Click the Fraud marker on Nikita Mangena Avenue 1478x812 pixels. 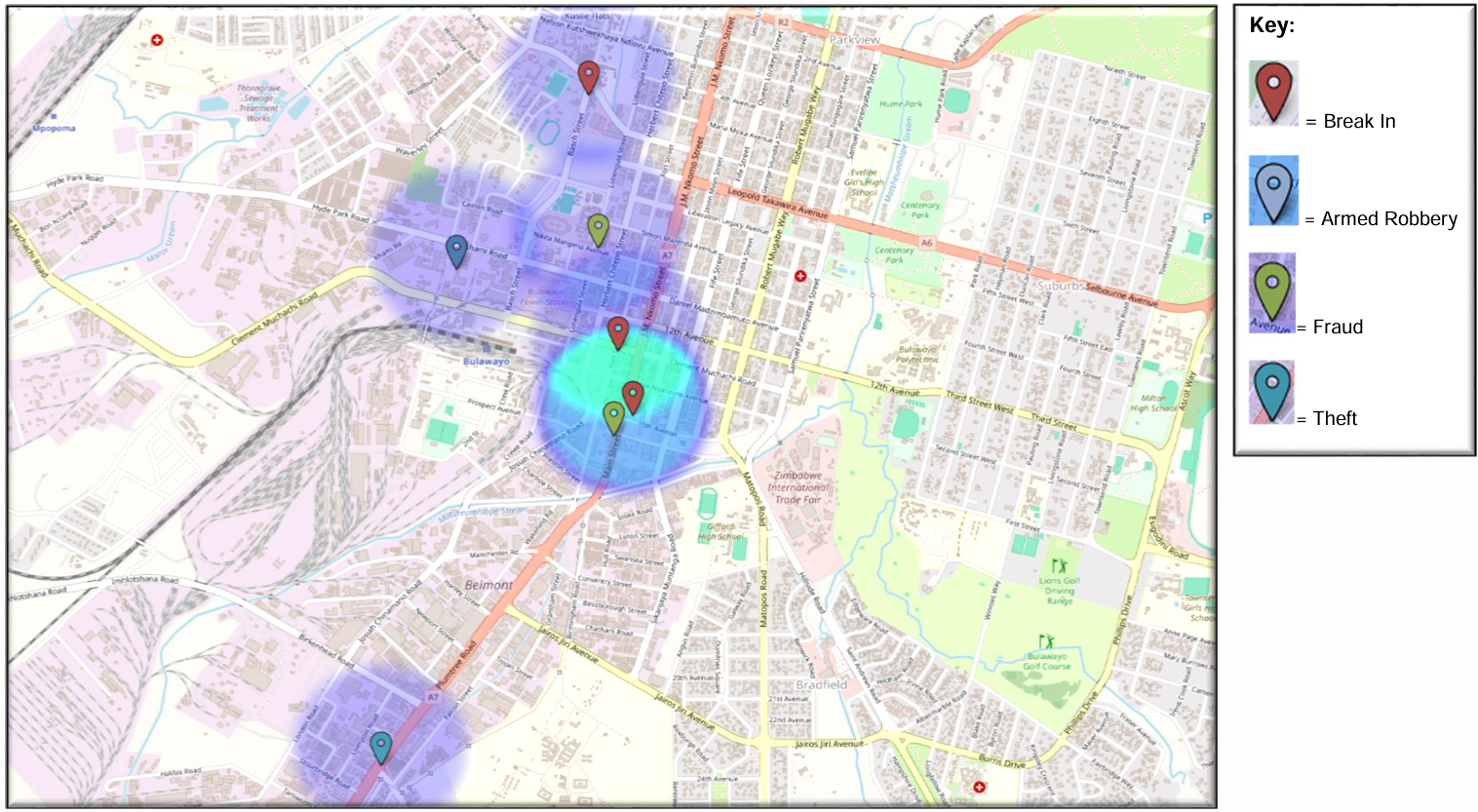point(599,229)
